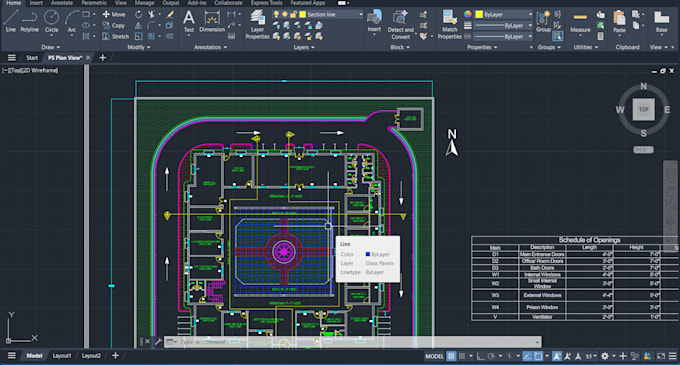Add a new drawing tab
The image size is (680, 365).
coord(103,58)
